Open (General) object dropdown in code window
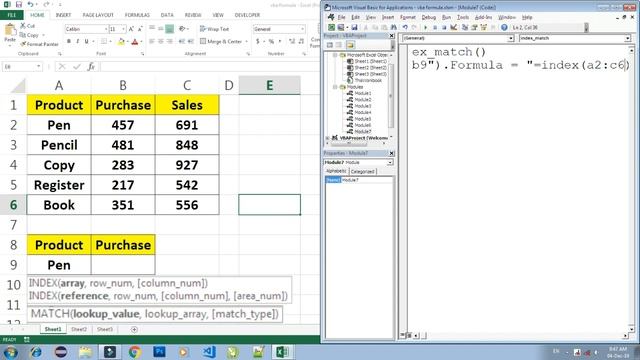This screenshot has width=640, height=360. (511, 38)
